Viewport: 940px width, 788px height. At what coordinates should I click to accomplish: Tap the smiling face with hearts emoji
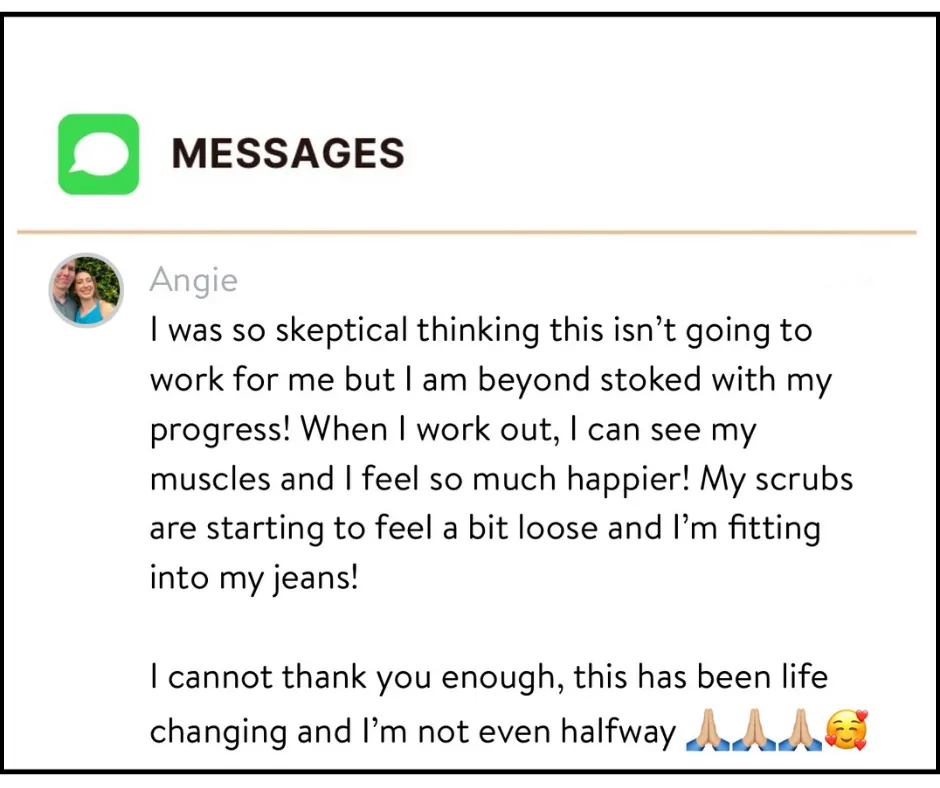pyautogui.click(x=847, y=733)
